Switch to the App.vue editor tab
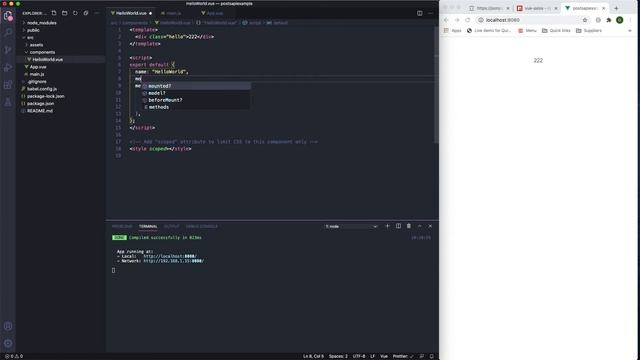Image resolution: width=640 pixels, height=360 pixels. click(x=215, y=13)
